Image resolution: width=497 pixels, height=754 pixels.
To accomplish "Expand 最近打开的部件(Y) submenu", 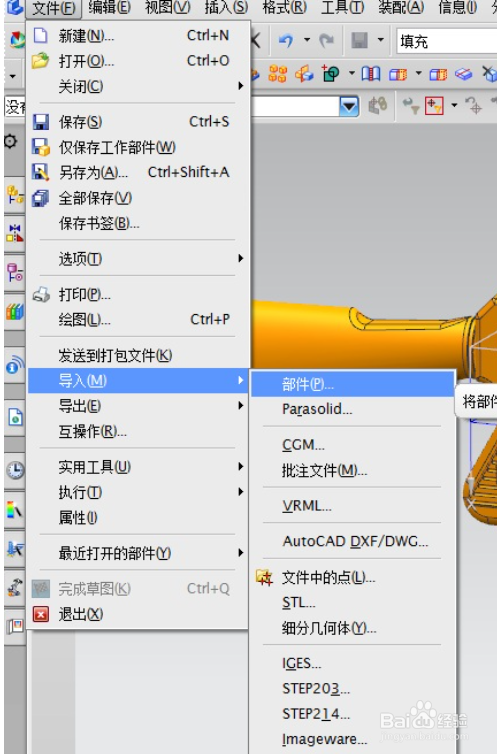I will [x=138, y=553].
